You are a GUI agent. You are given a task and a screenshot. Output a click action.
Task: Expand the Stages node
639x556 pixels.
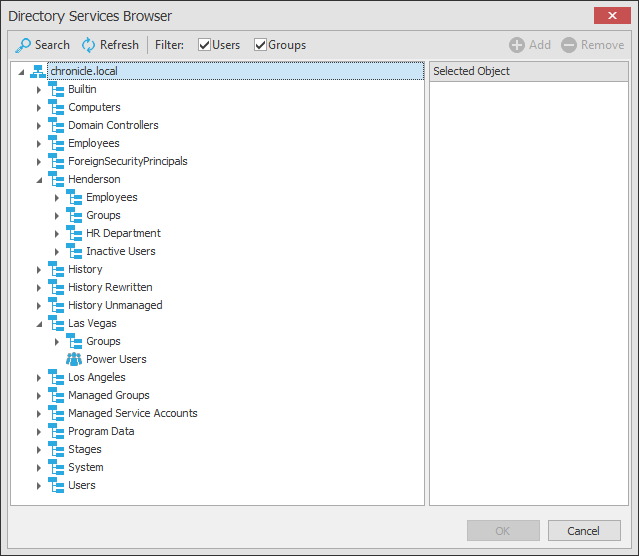coord(39,450)
